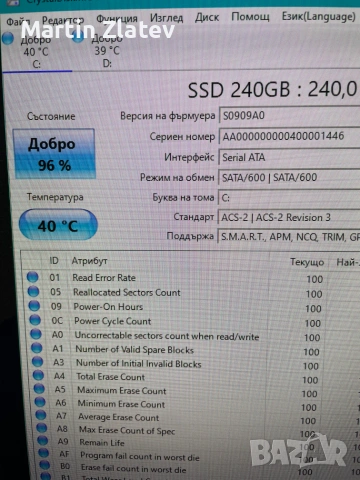
Task: Open the Диск menu
Action: (207, 17)
